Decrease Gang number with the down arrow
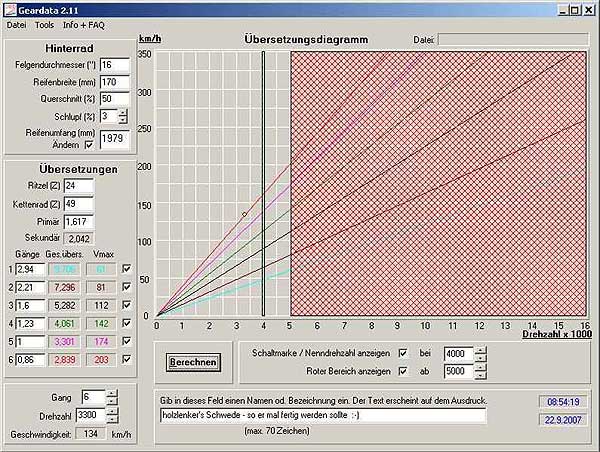 [112, 402]
